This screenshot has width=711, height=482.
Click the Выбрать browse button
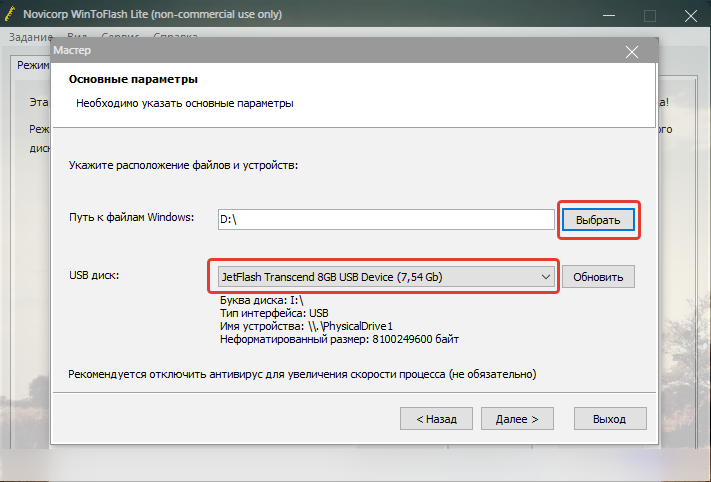pyautogui.click(x=598, y=220)
